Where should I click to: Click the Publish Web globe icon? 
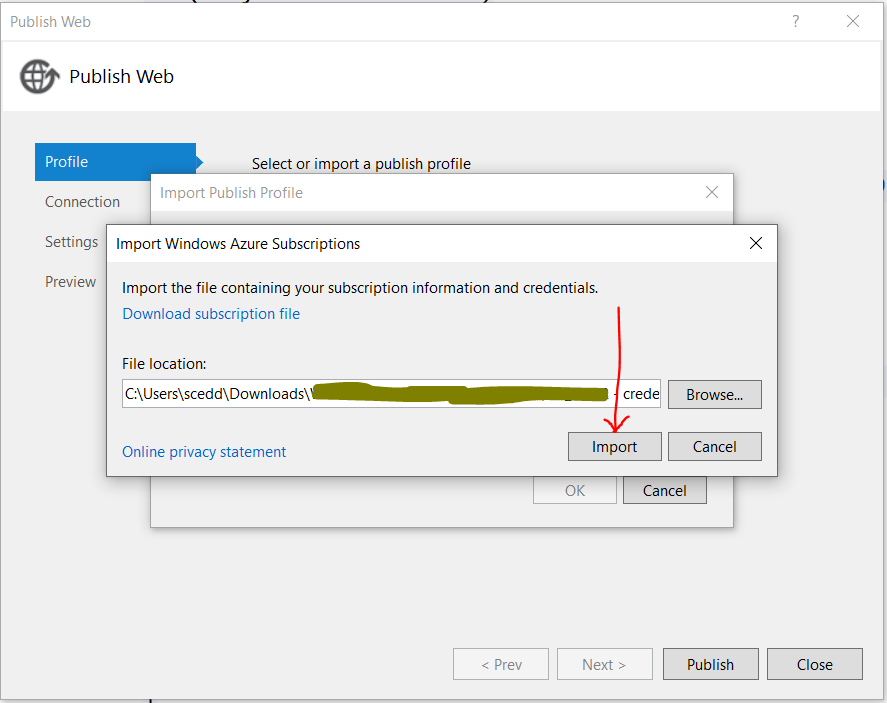click(40, 76)
